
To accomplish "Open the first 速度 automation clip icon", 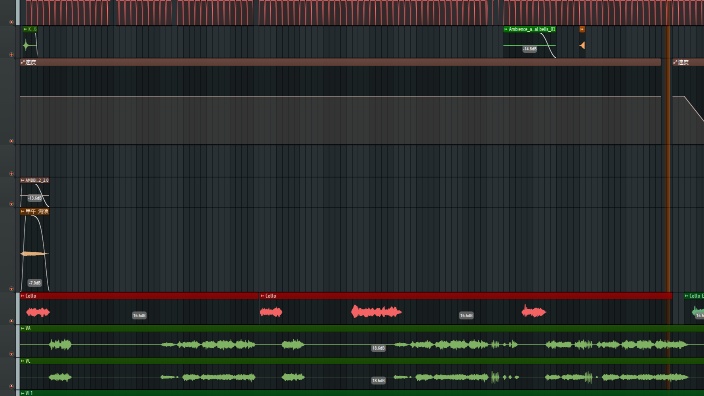I will pos(23,62).
